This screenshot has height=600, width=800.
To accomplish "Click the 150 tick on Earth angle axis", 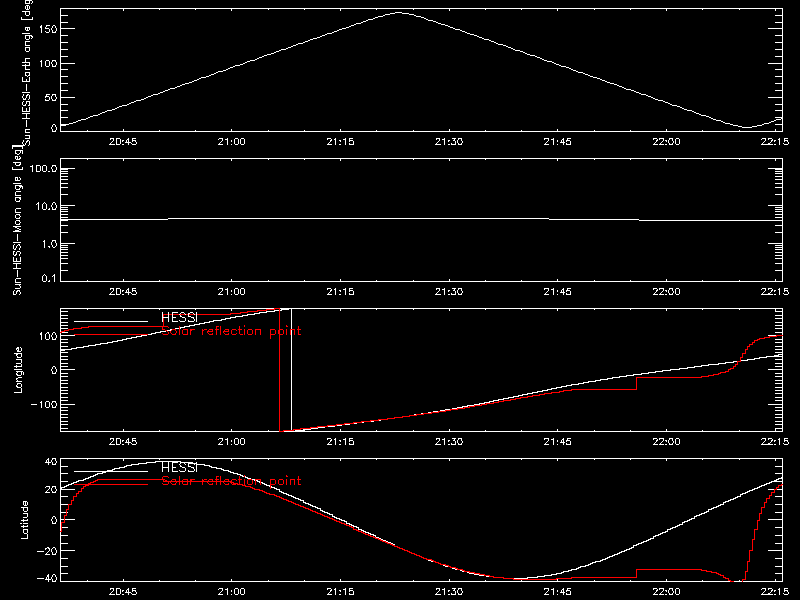I will [x=47, y=29].
